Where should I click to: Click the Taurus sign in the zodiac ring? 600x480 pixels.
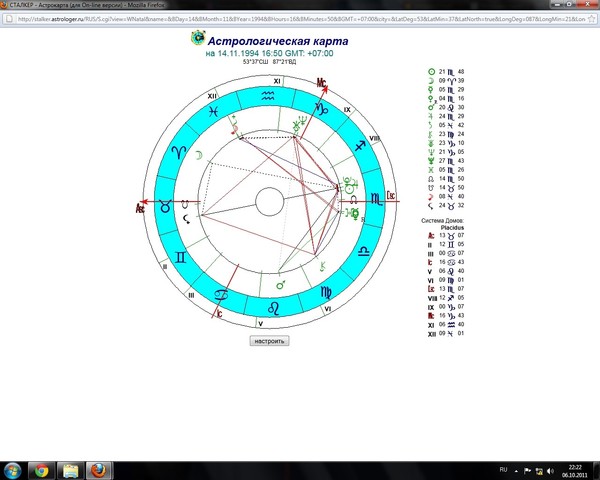[x=165, y=207]
